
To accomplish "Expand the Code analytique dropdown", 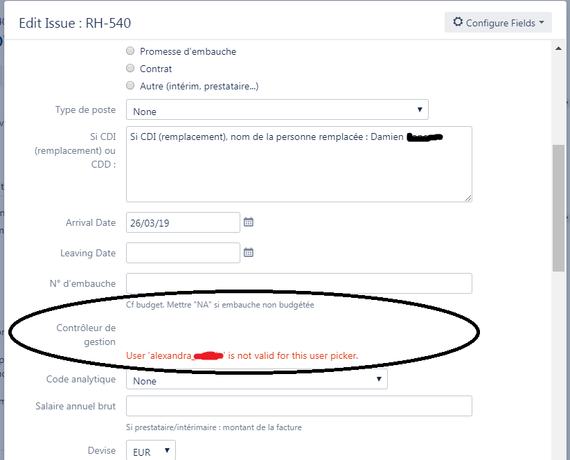I will click(x=257, y=379).
